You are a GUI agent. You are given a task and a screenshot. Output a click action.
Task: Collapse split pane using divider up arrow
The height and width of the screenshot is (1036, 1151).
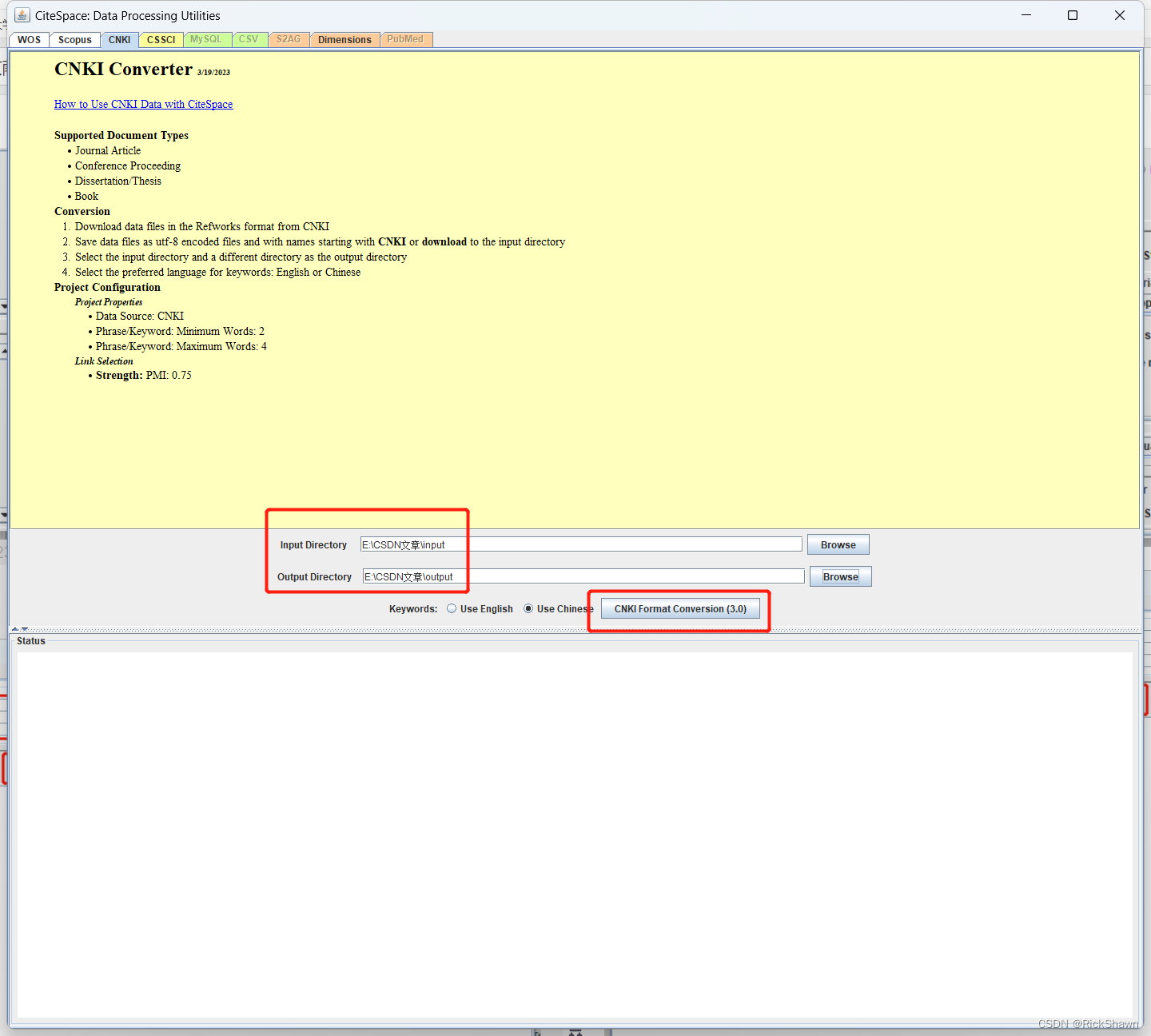pos(15,629)
